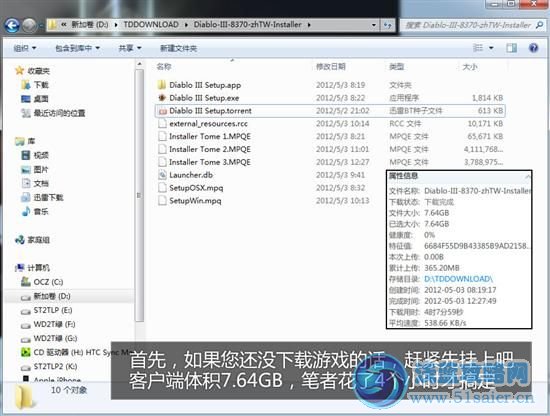This screenshot has width=550, height=416.
Task: Select the Diablo III Setup.app folder icon
Action: pos(162,85)
